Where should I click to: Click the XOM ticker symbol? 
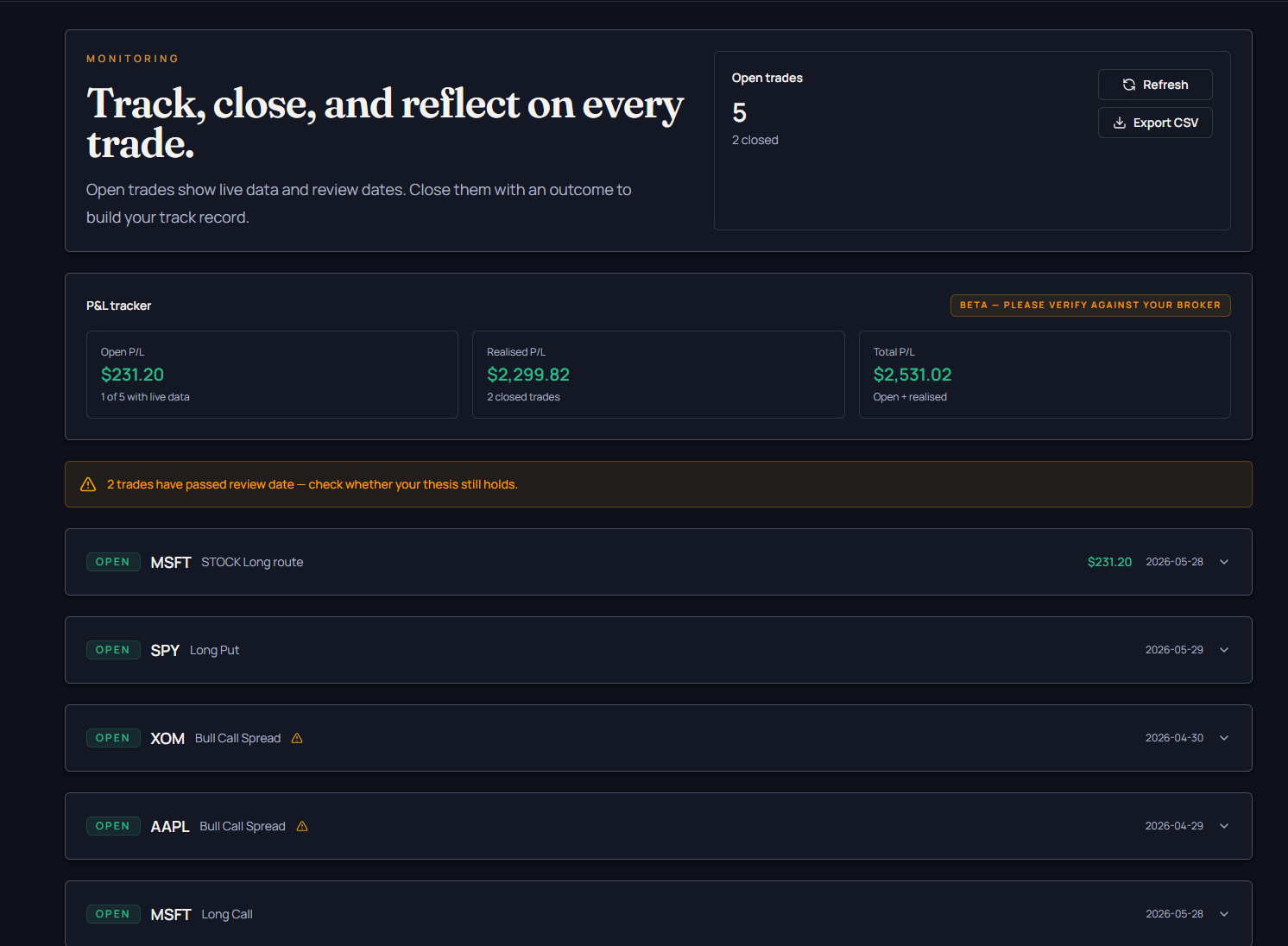click(167, 738)
